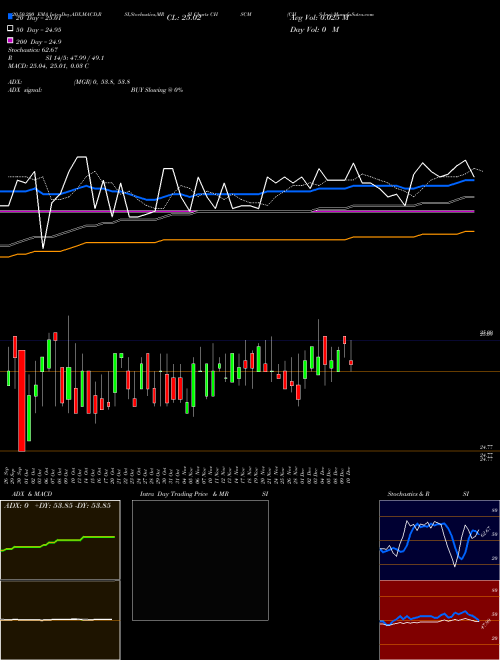Click the 'Stochastics & R' panel title
Viewport: 500px width, 660px height.
tap(408, 494)
